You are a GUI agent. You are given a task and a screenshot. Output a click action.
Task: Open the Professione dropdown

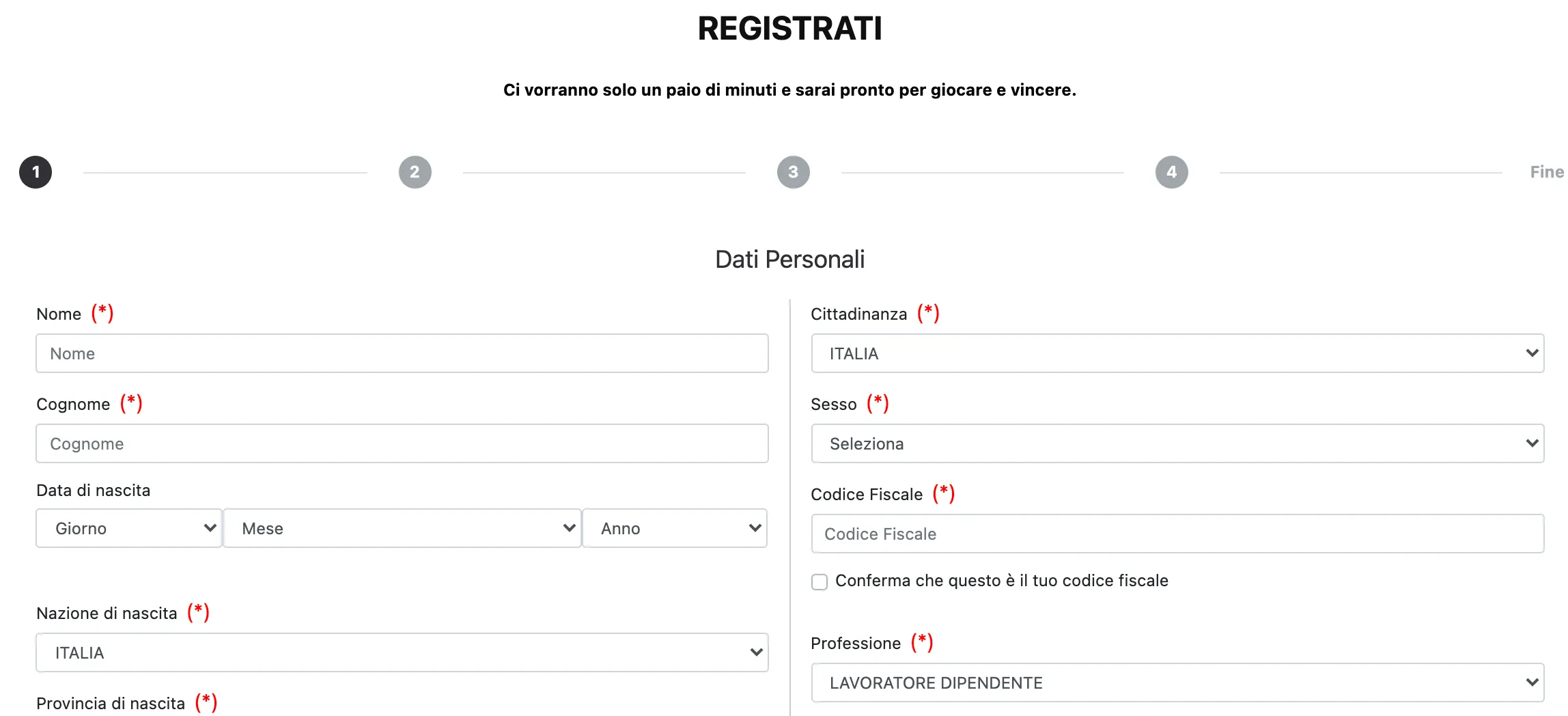click(1177, 683)
